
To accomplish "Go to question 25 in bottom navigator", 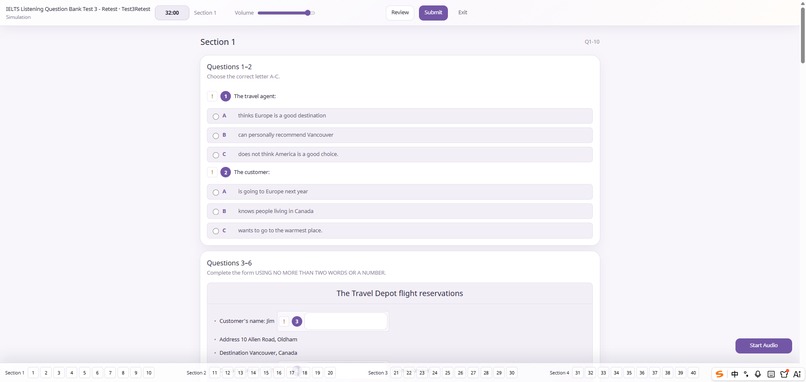I will click(x=447, y=373).
